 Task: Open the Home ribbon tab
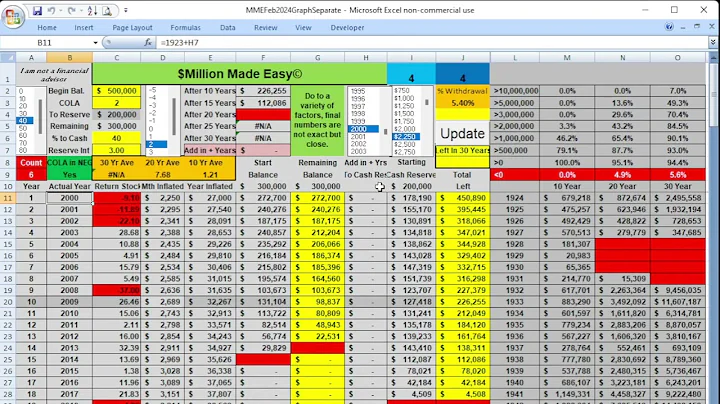[47, 28]
